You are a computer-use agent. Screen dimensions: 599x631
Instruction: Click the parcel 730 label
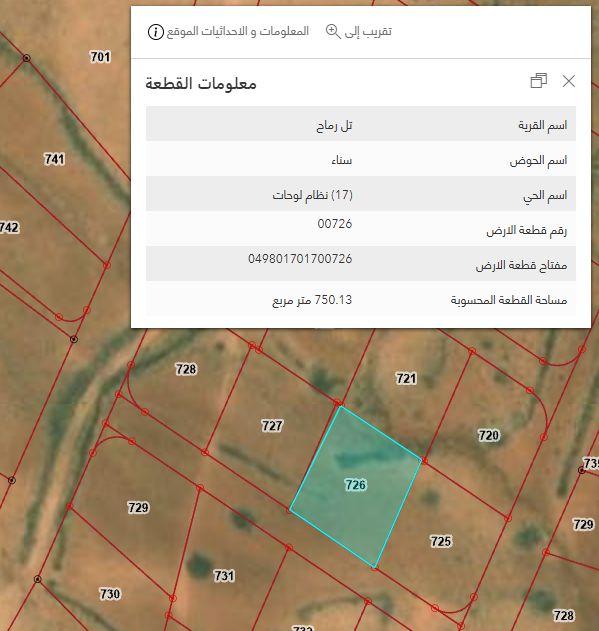110,594
